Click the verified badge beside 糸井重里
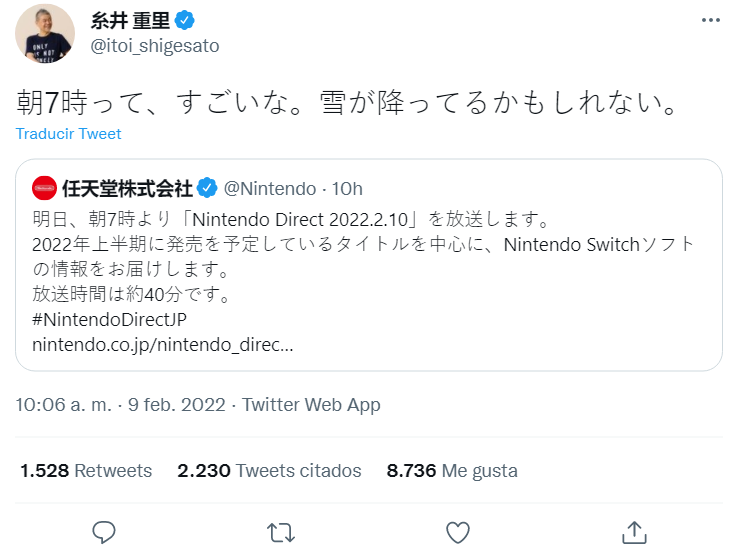 pos(184,20)
